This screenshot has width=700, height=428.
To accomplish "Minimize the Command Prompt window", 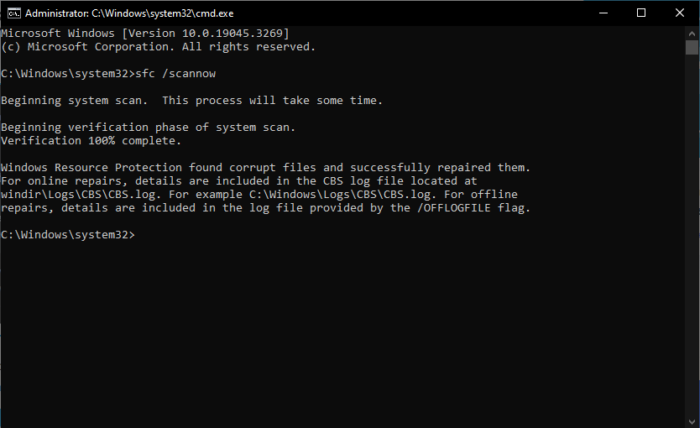I will pos(596,12).
